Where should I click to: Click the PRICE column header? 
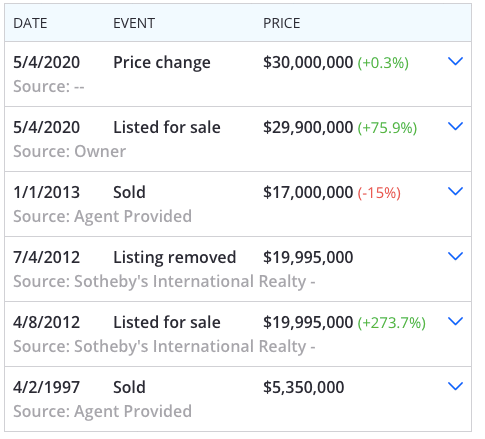pos(282,23)
